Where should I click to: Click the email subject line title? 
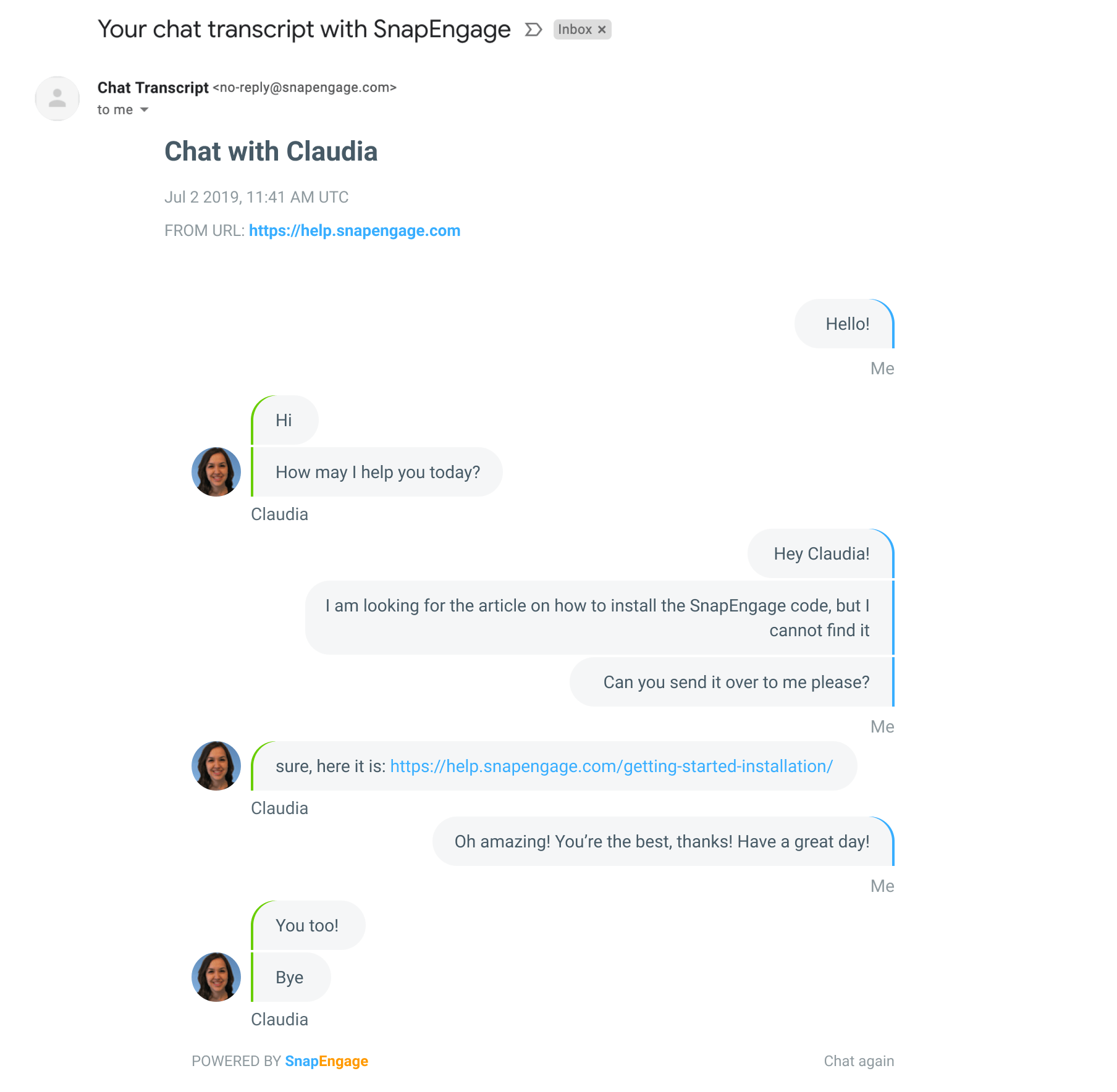(x=304, y=30)
